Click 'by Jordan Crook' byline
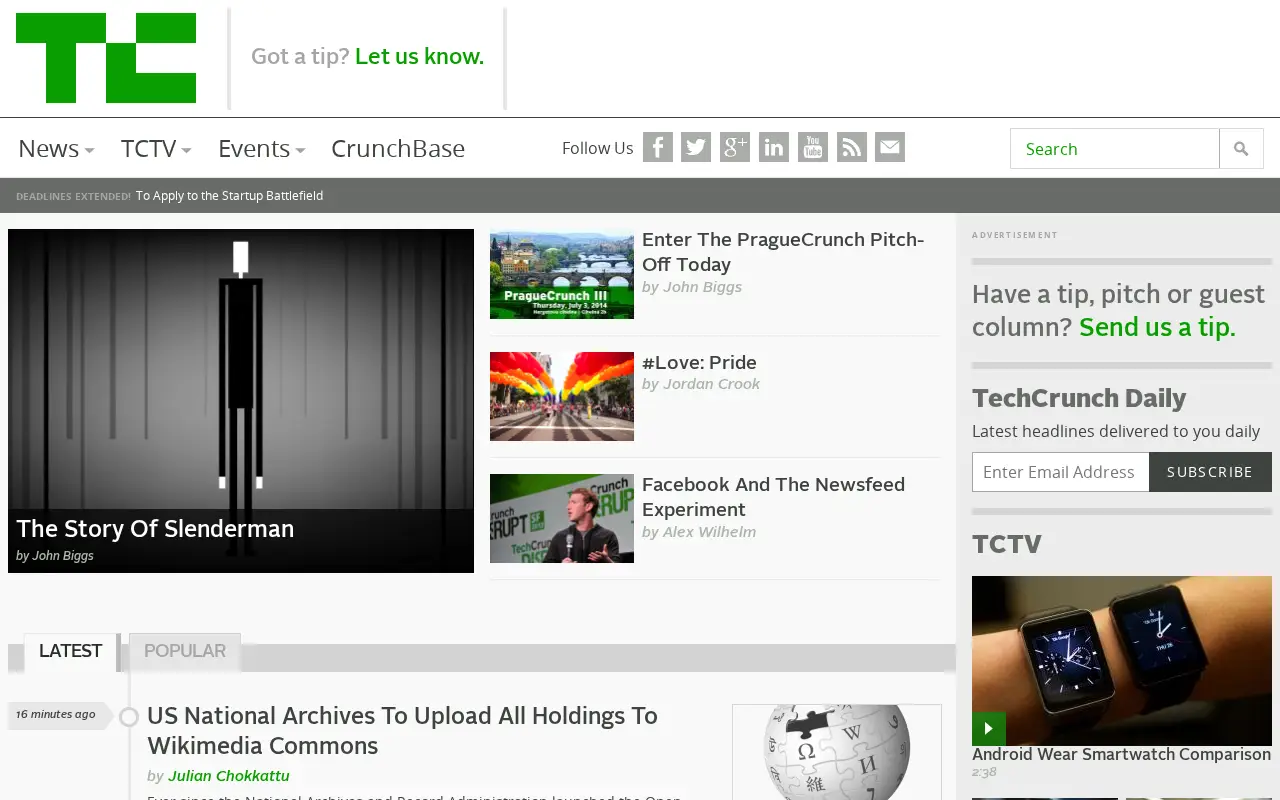This screenshot has height=800, width=1280. coord(701,384)
